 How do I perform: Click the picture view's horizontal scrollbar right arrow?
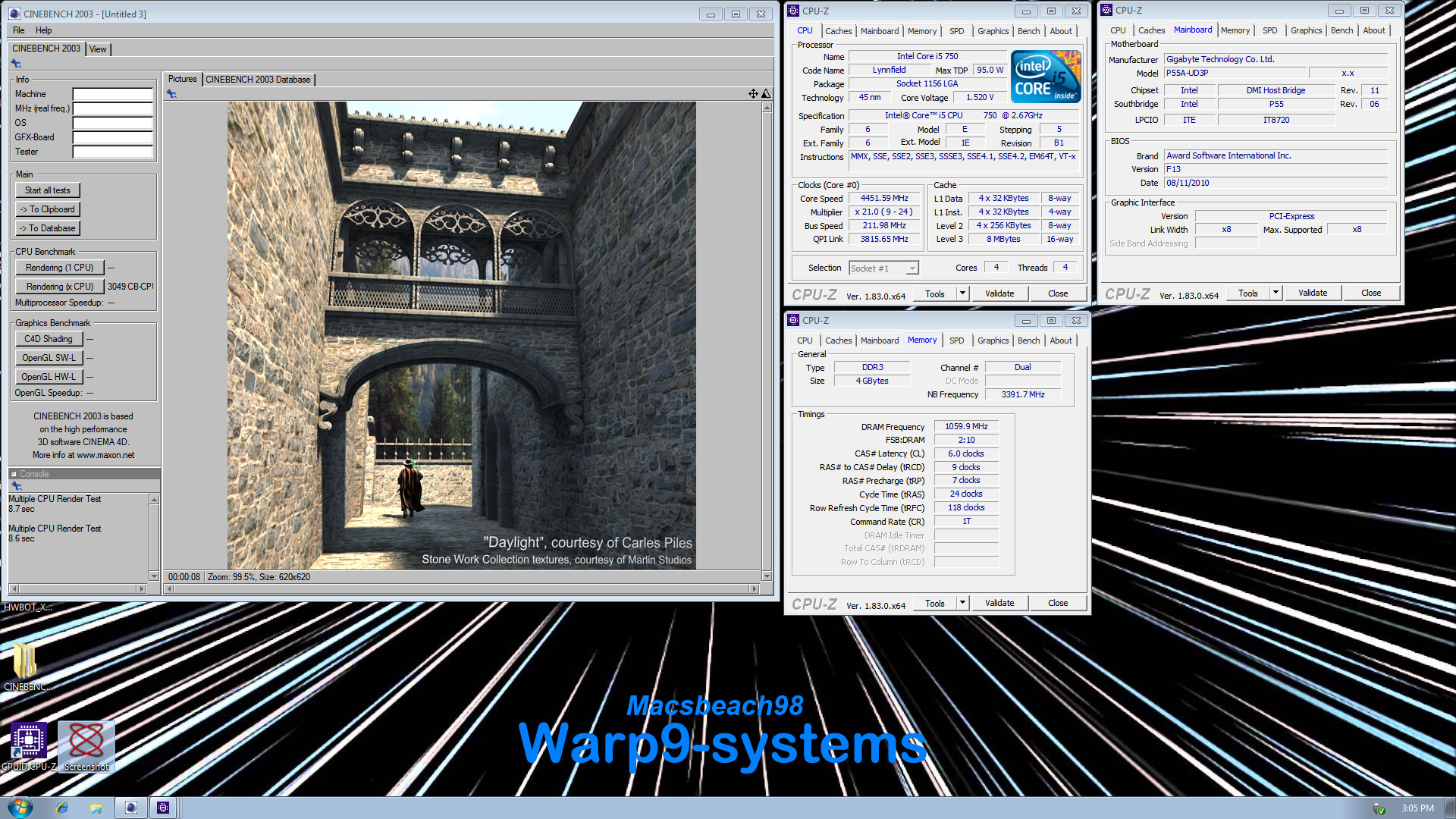tap(754, 589)
